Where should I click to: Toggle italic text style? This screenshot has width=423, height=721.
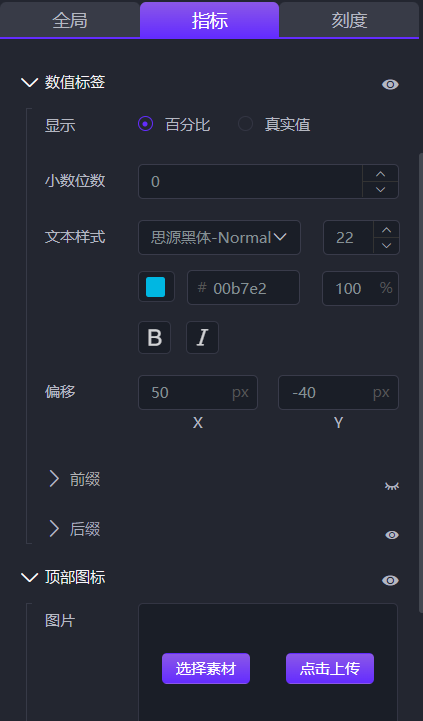[x=202, y=338]
